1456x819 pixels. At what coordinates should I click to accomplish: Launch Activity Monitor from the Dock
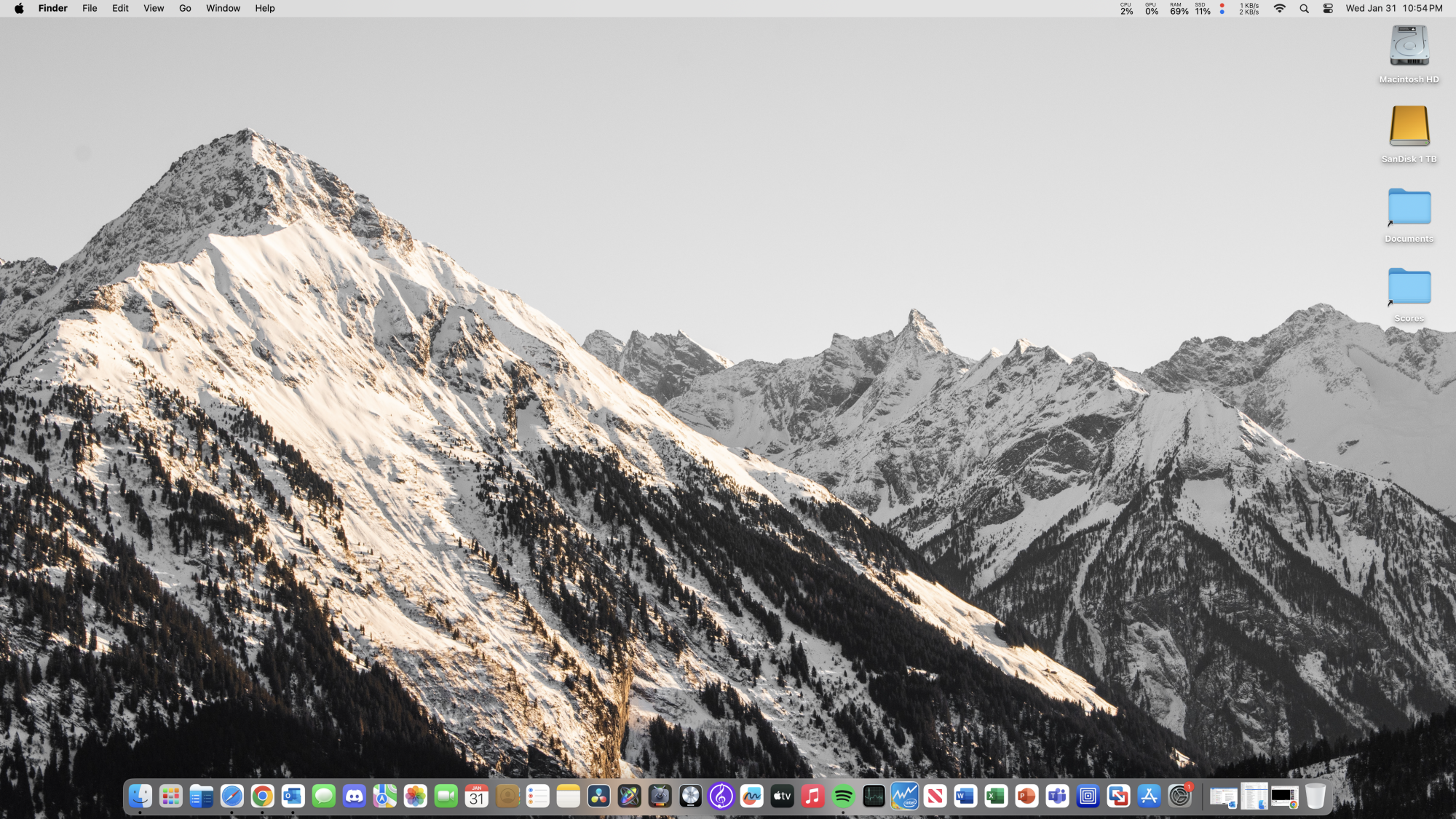[x=874, y=796]
